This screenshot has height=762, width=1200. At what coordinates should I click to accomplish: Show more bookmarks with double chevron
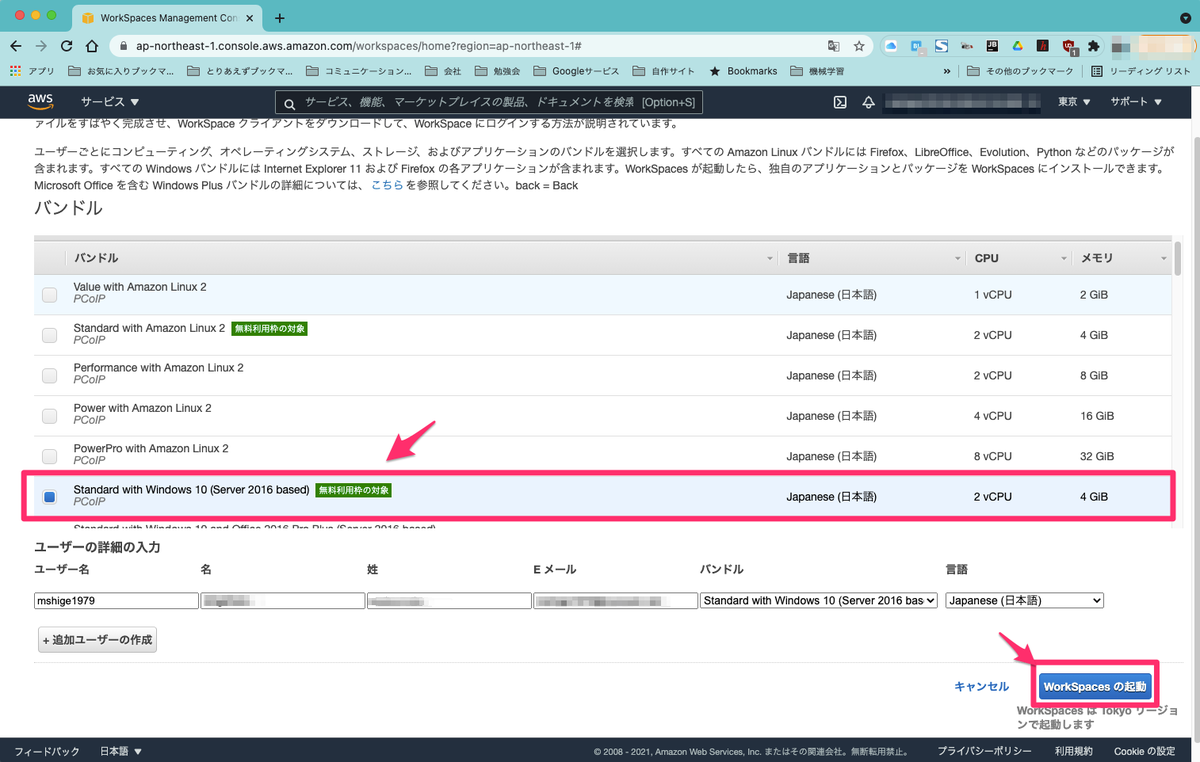point(947,72)
